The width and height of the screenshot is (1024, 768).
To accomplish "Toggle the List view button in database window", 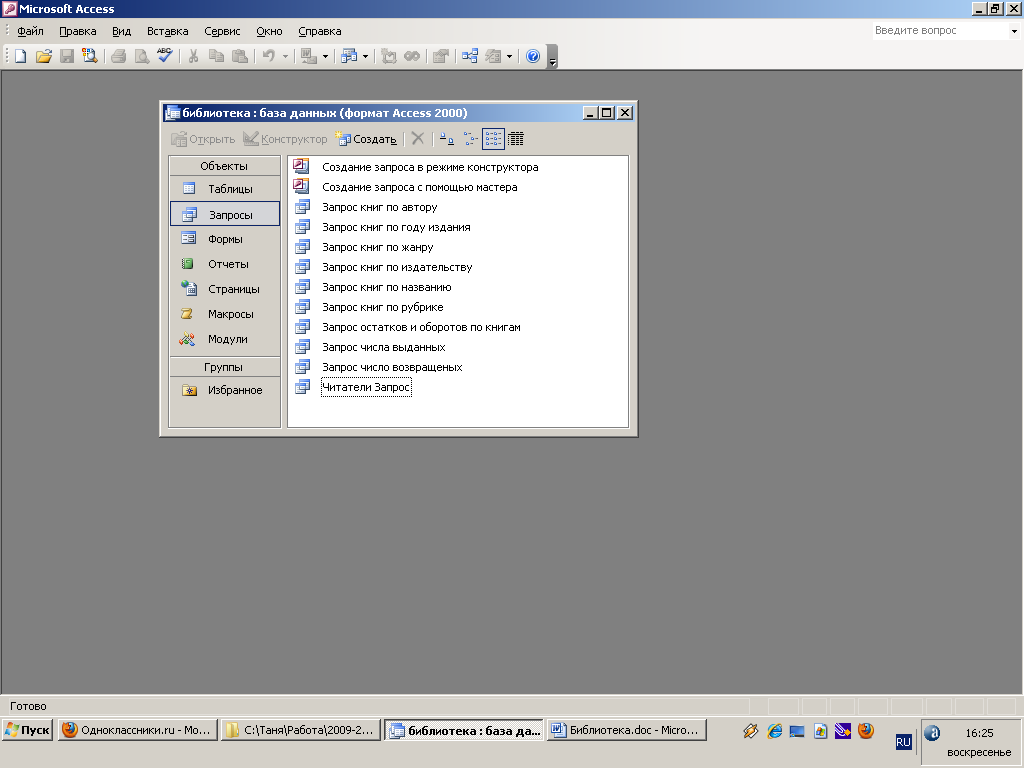I will (493, 138).
